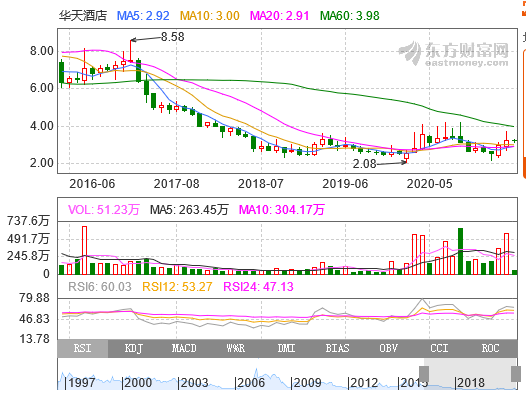This screenshot has height=393, width=526.
Task: Select the BIAS indicator tab
Action: pos(337,348)
